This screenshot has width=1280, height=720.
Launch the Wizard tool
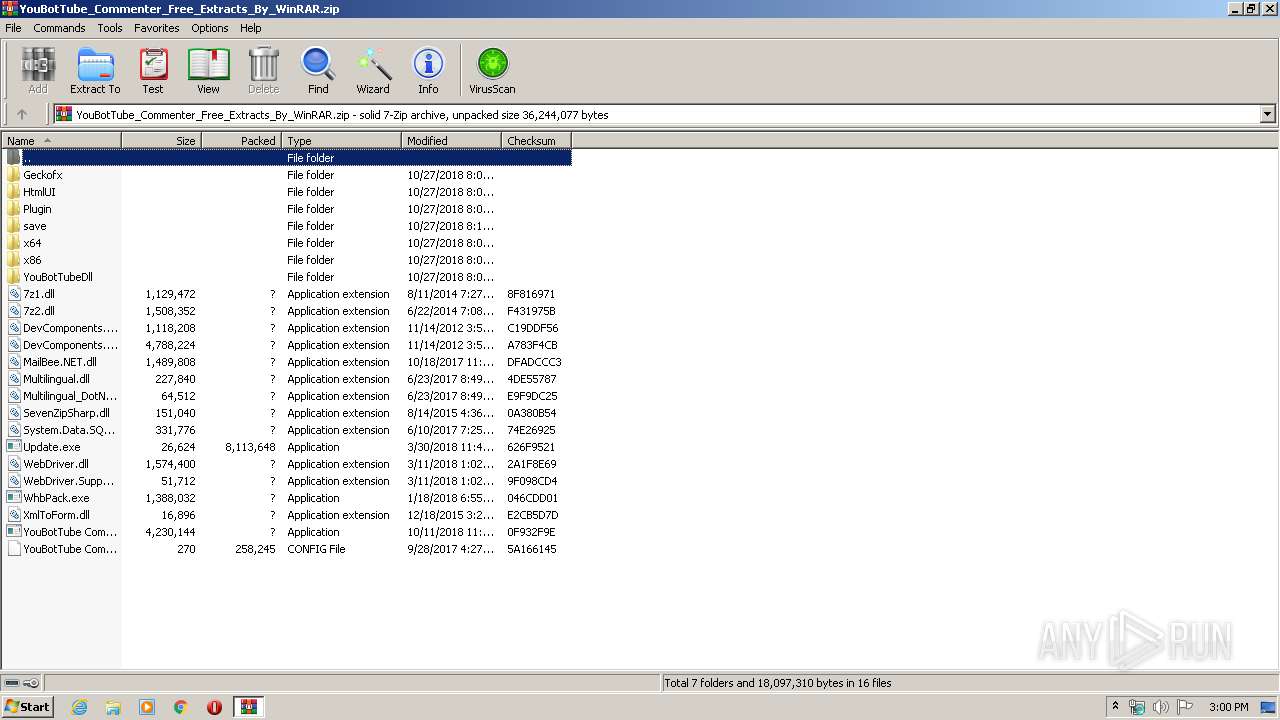coord(373,71)
